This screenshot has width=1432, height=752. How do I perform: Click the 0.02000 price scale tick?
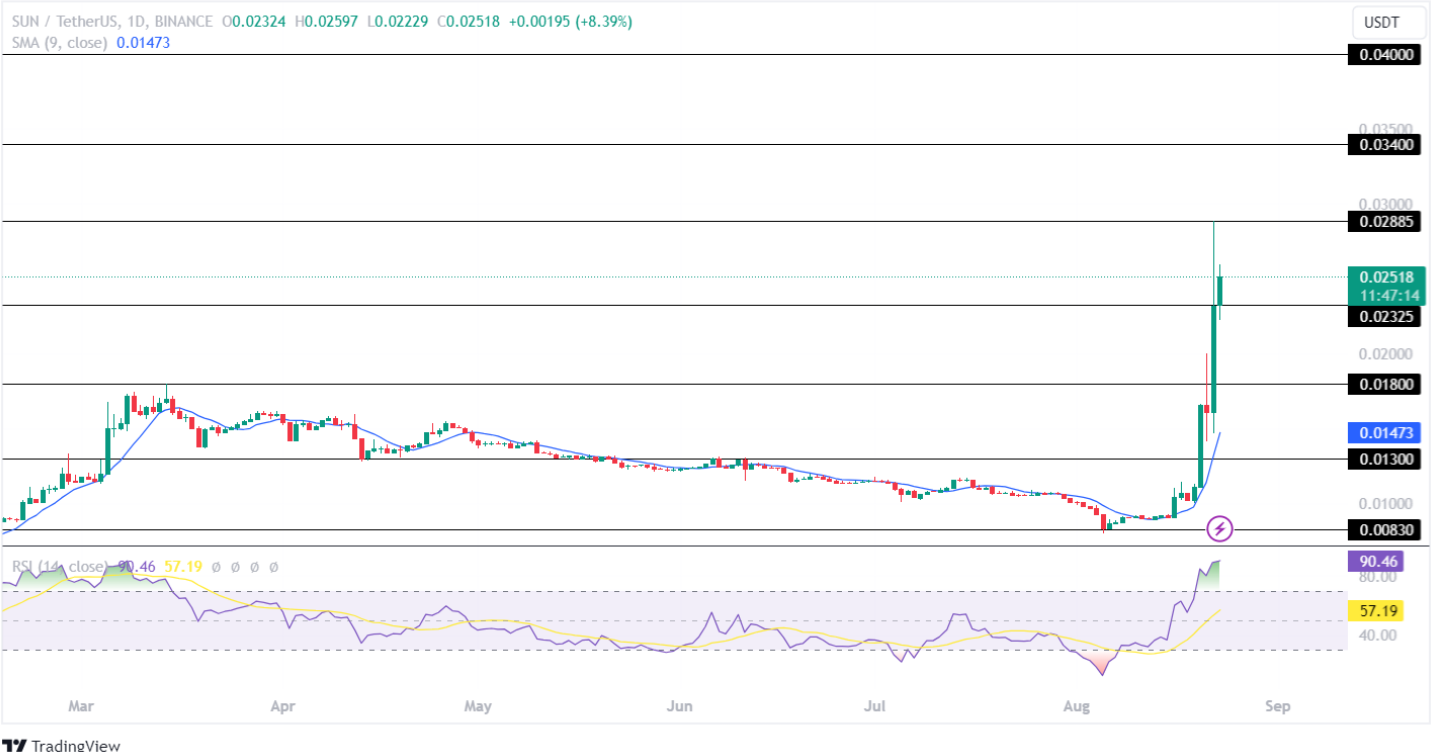pos(1385,354)
